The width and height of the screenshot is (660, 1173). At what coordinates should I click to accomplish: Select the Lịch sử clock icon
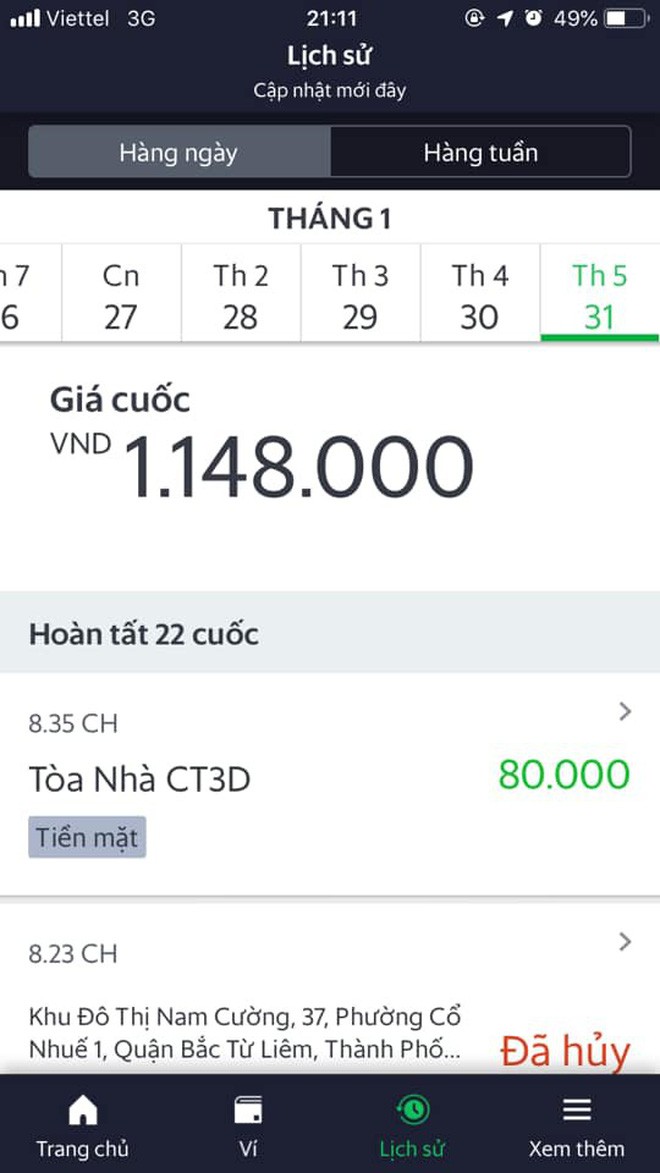point(412,1124)
